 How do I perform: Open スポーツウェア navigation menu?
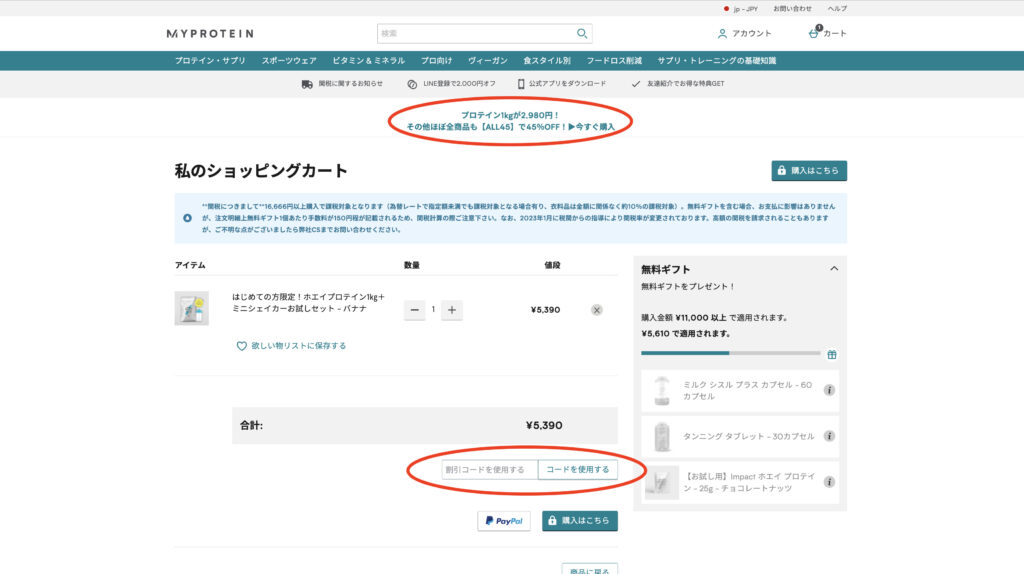tap(289, 61)
